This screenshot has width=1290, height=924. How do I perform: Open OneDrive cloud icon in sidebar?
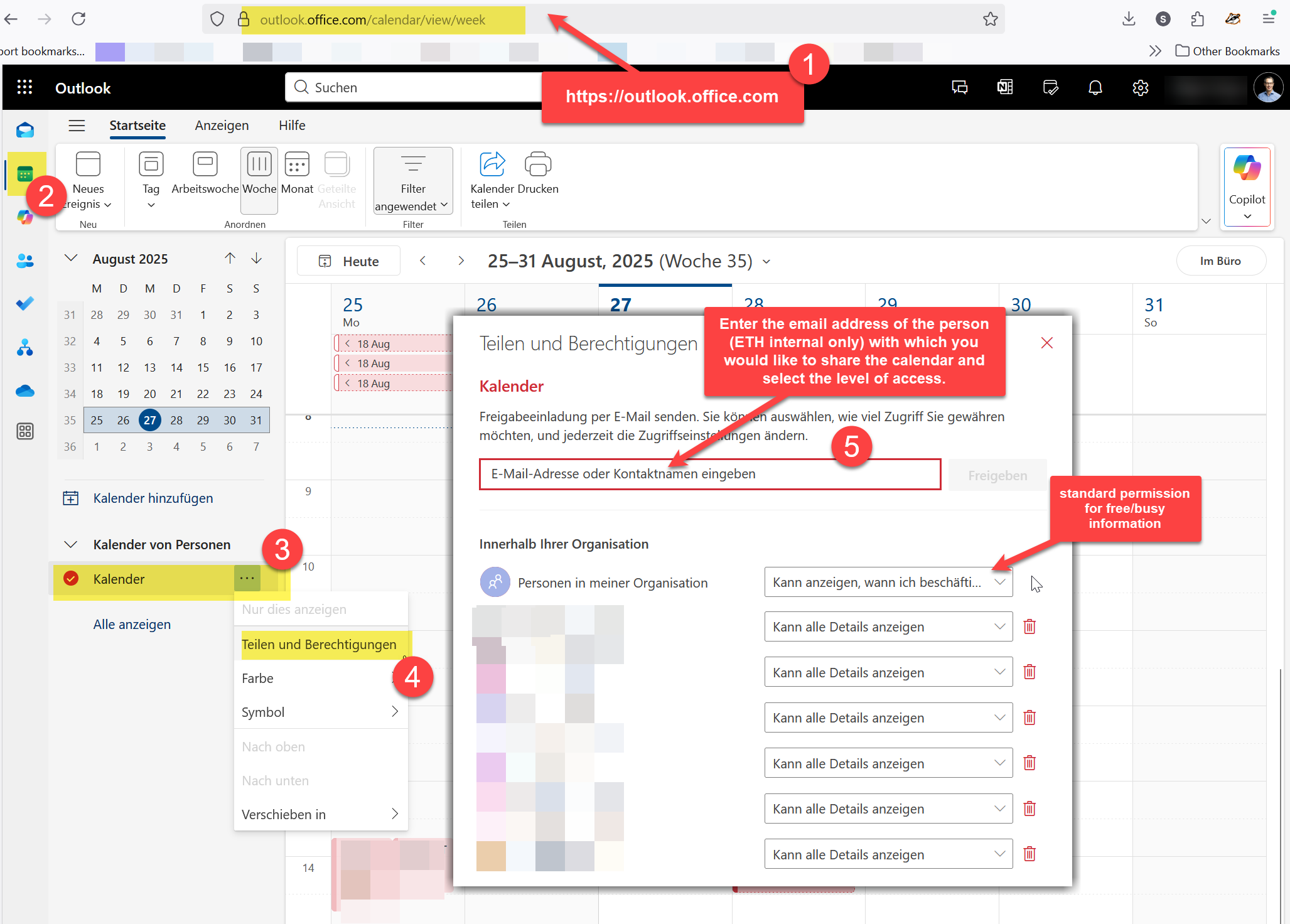click(x=25, y=391)
